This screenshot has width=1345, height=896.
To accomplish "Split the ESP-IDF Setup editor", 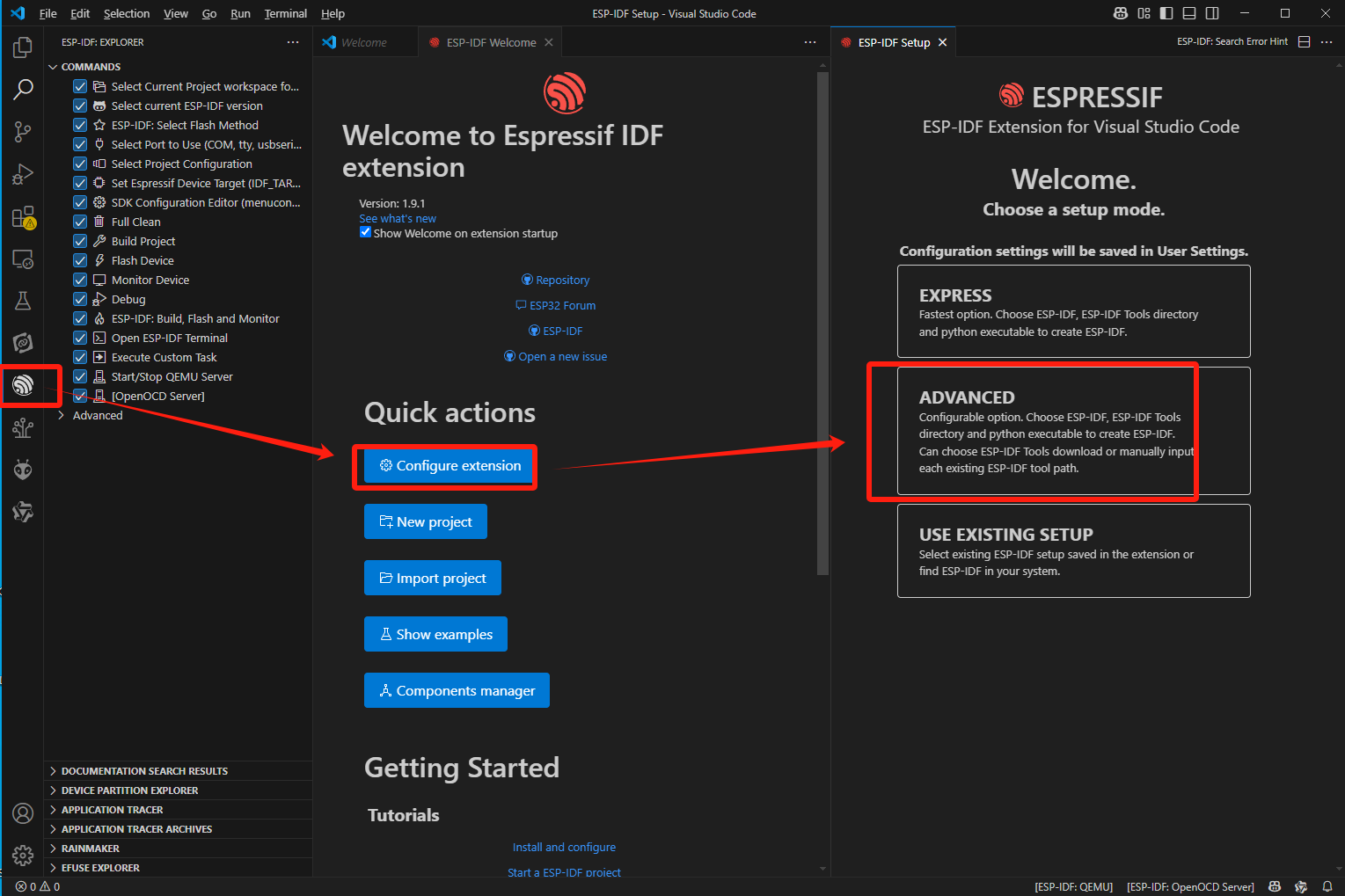I will 1305,42.
